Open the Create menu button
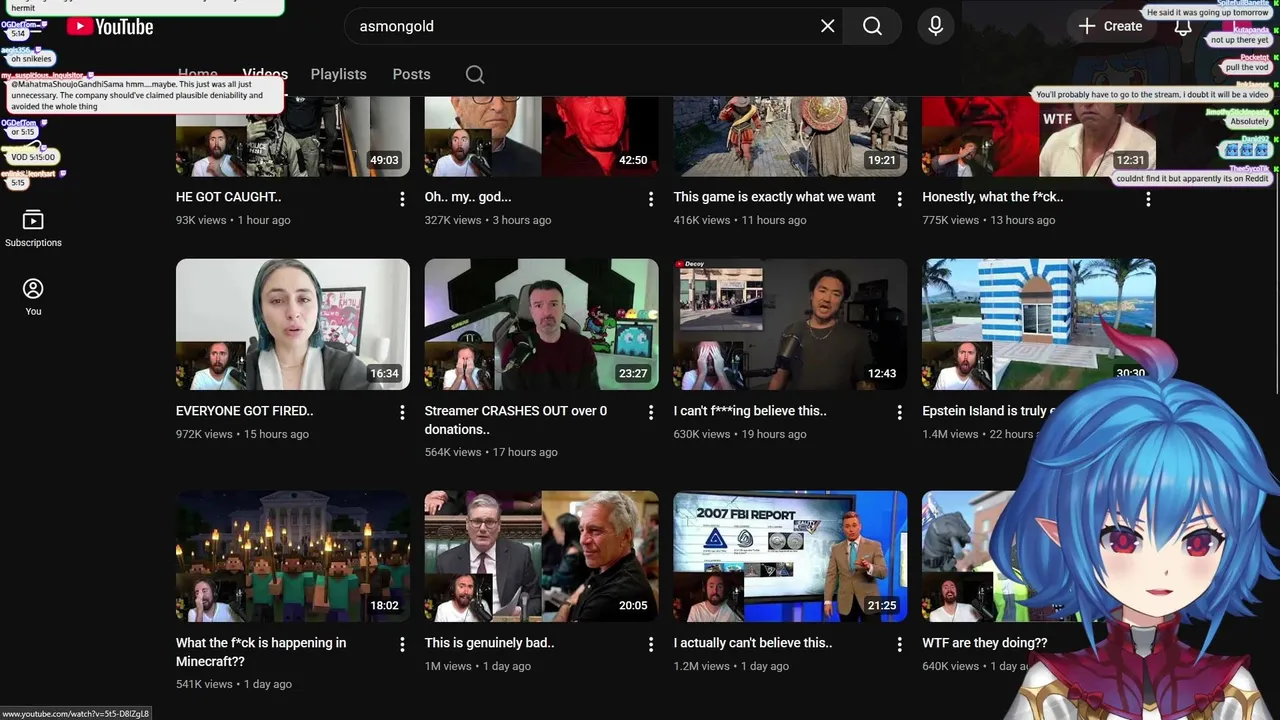 click(1110, 26)
